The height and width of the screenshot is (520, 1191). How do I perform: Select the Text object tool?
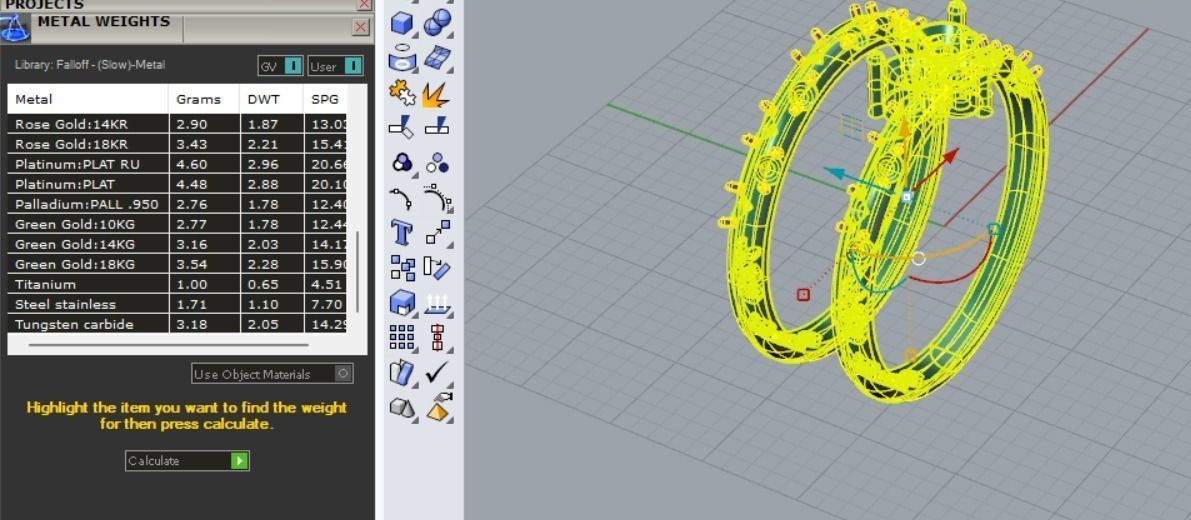[x=401, y=232]
